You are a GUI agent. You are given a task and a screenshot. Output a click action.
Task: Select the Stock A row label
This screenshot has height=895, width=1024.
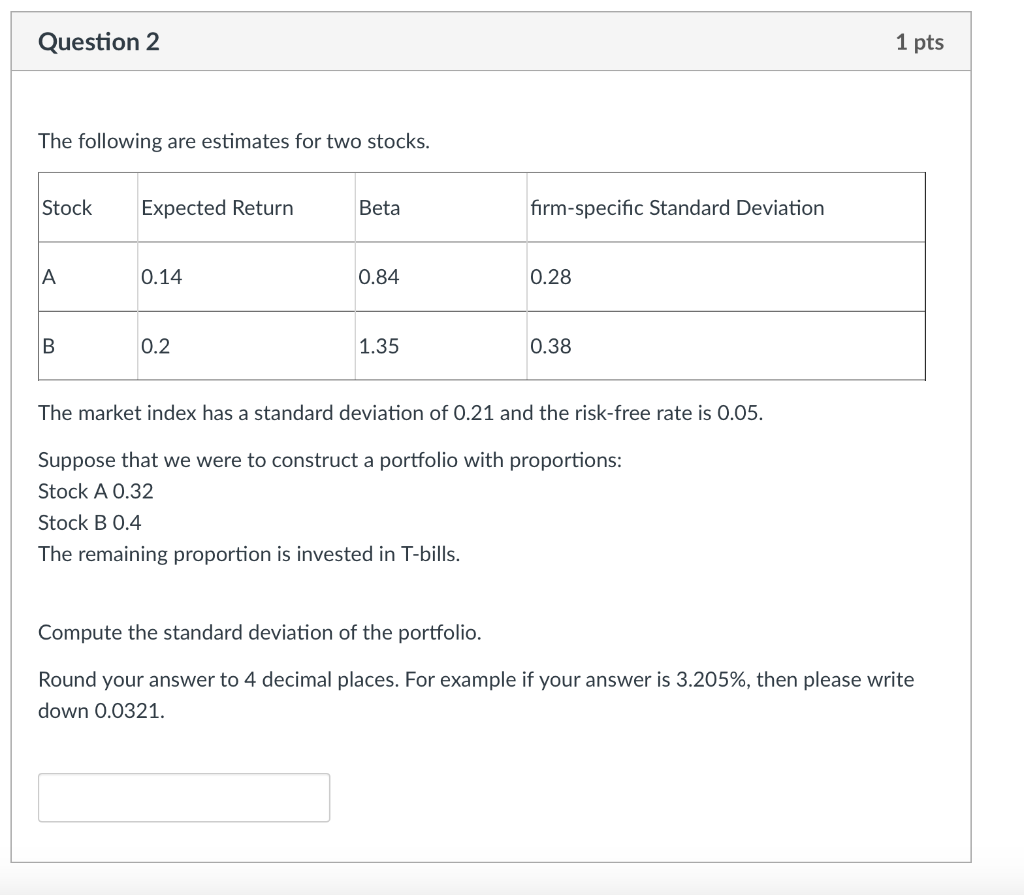click(46, 277)
